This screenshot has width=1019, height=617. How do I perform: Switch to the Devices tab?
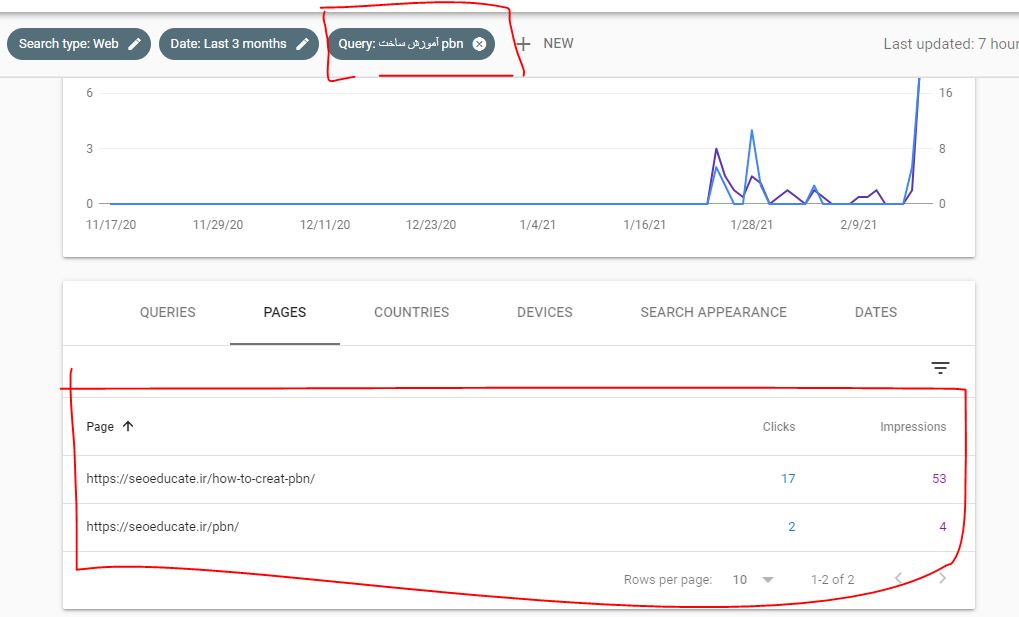(545, 312)
